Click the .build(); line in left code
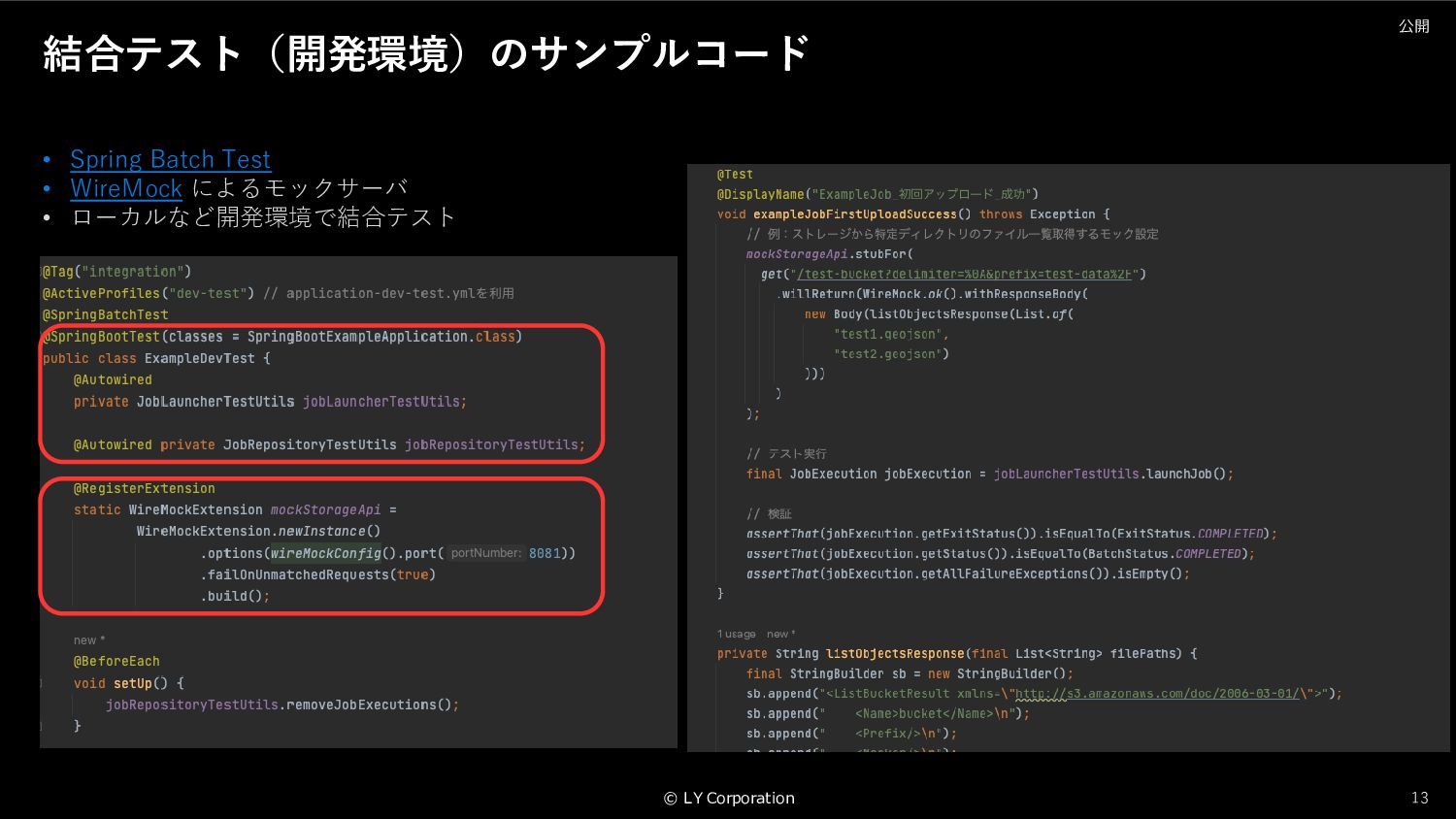 (235, 596)
